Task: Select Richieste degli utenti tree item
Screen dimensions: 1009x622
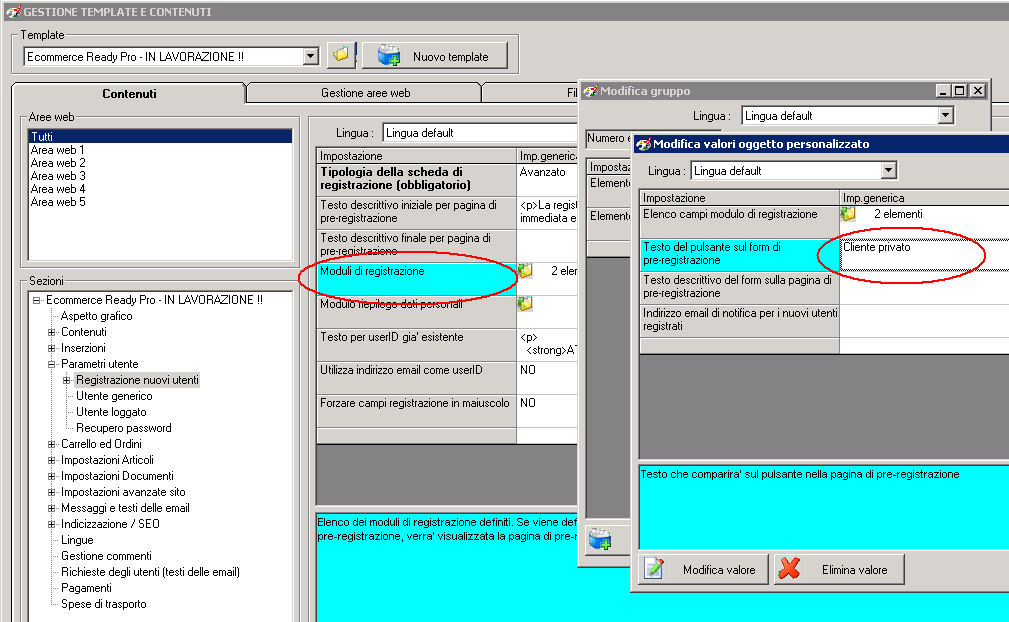Action: pyautogui.click(x=150, y=572)
